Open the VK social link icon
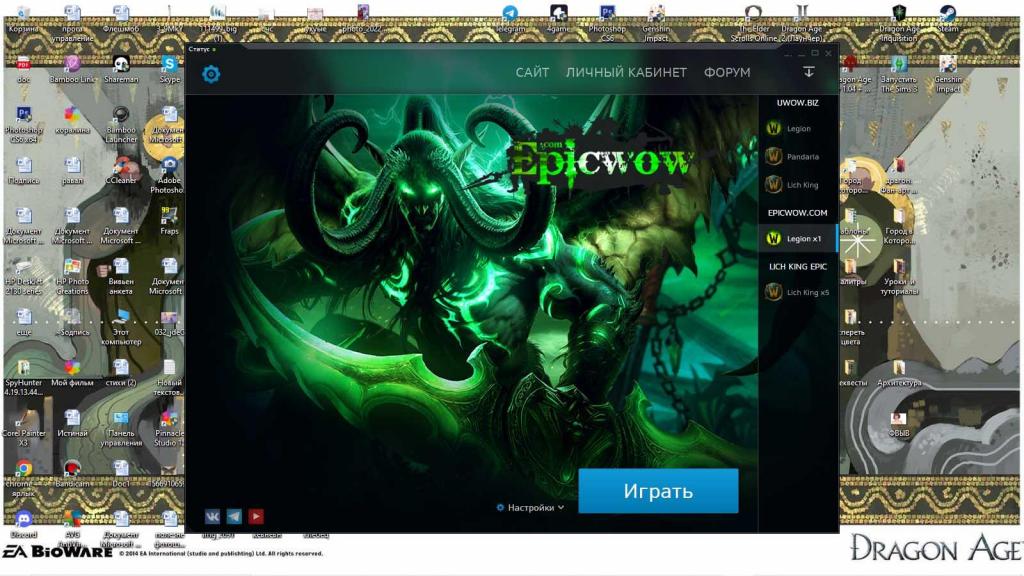The width and height of the screenshot is (1024, 576). (x=213, y=516)
